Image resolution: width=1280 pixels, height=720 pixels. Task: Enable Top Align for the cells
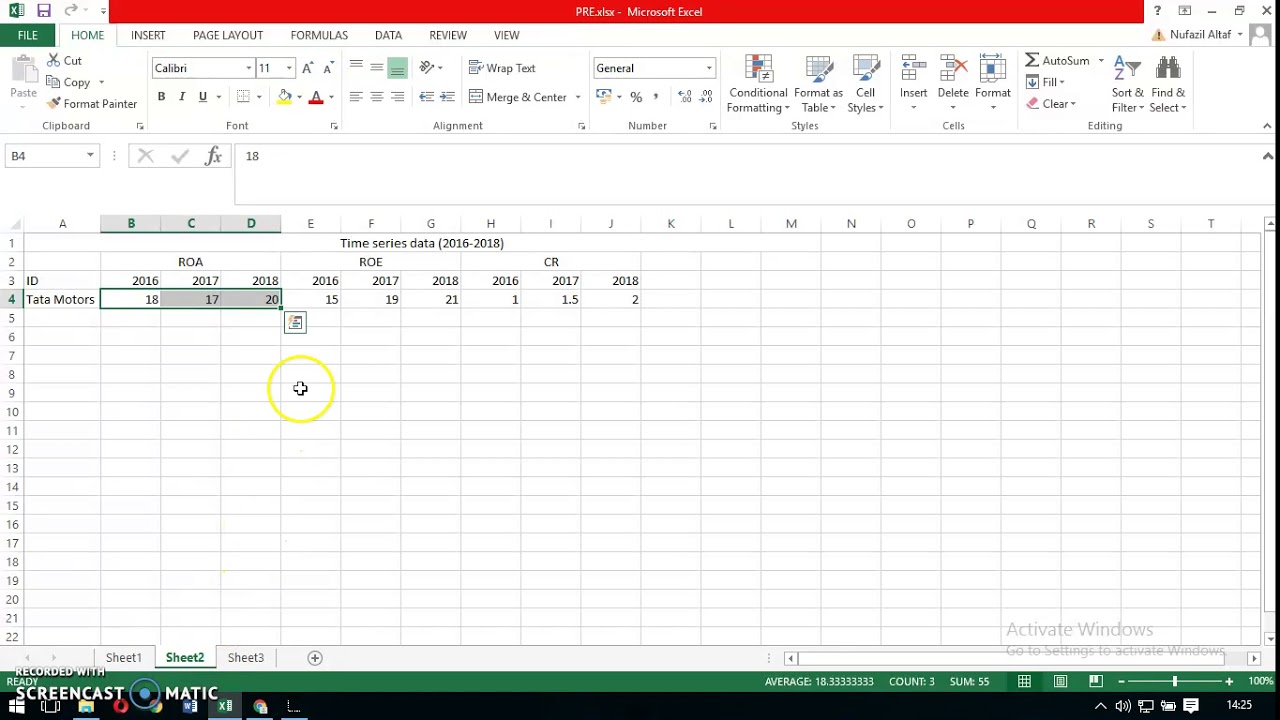pos(356,68)
